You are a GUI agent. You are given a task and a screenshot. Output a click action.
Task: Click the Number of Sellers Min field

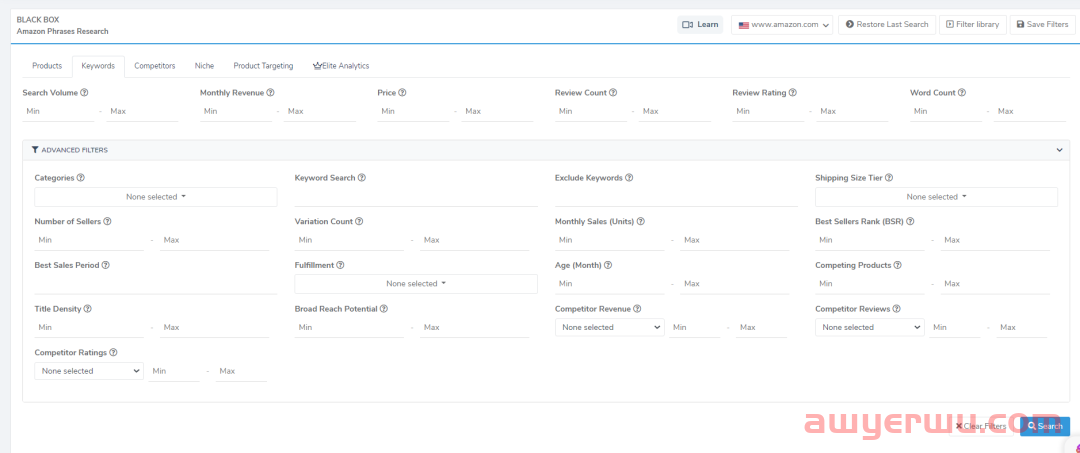click(x=89, y=240)
